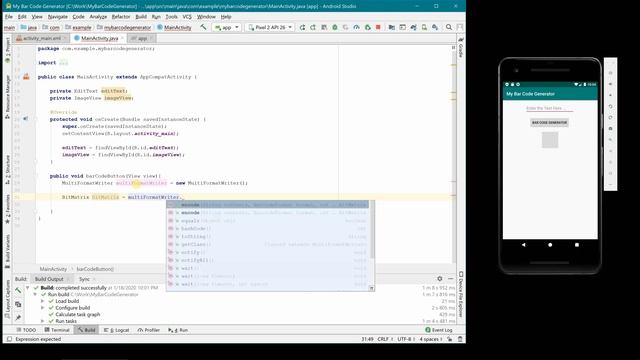The image size is (640, 360).
Task: Close the MainActivity.java tab
Action: pyautogui.click(x=122, y=38)
